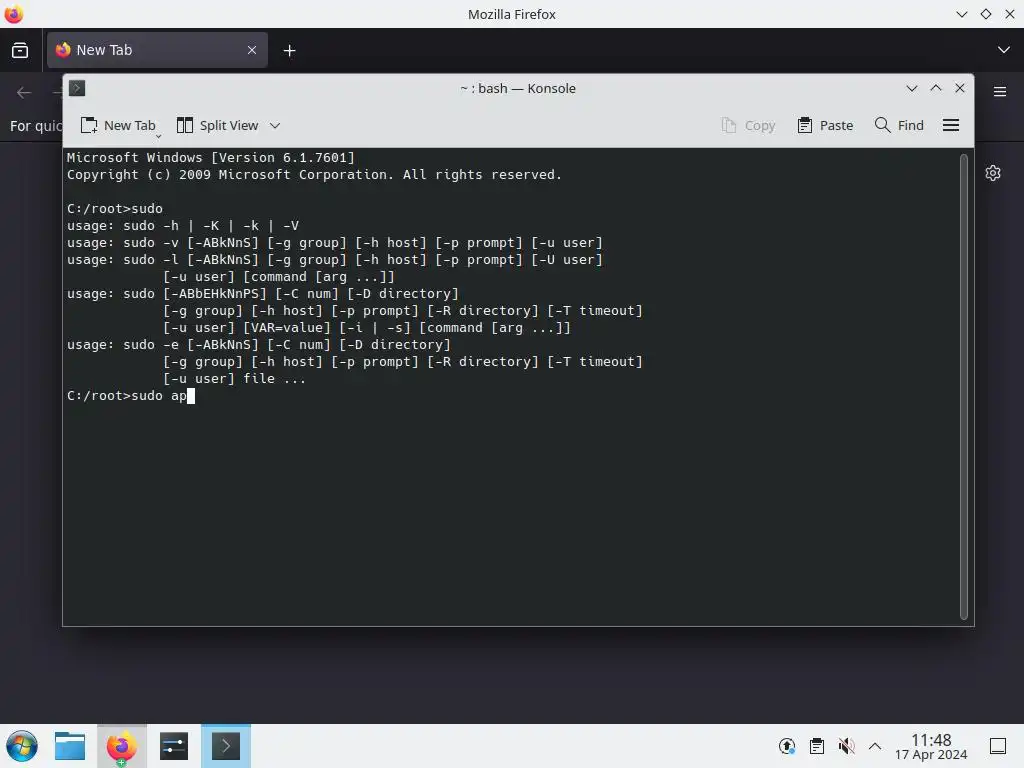Screen dimensions: 1024x768
Task: Click the 'usage: sudo -h | -K | -k | -V' line
Action: tap(183, 225)
